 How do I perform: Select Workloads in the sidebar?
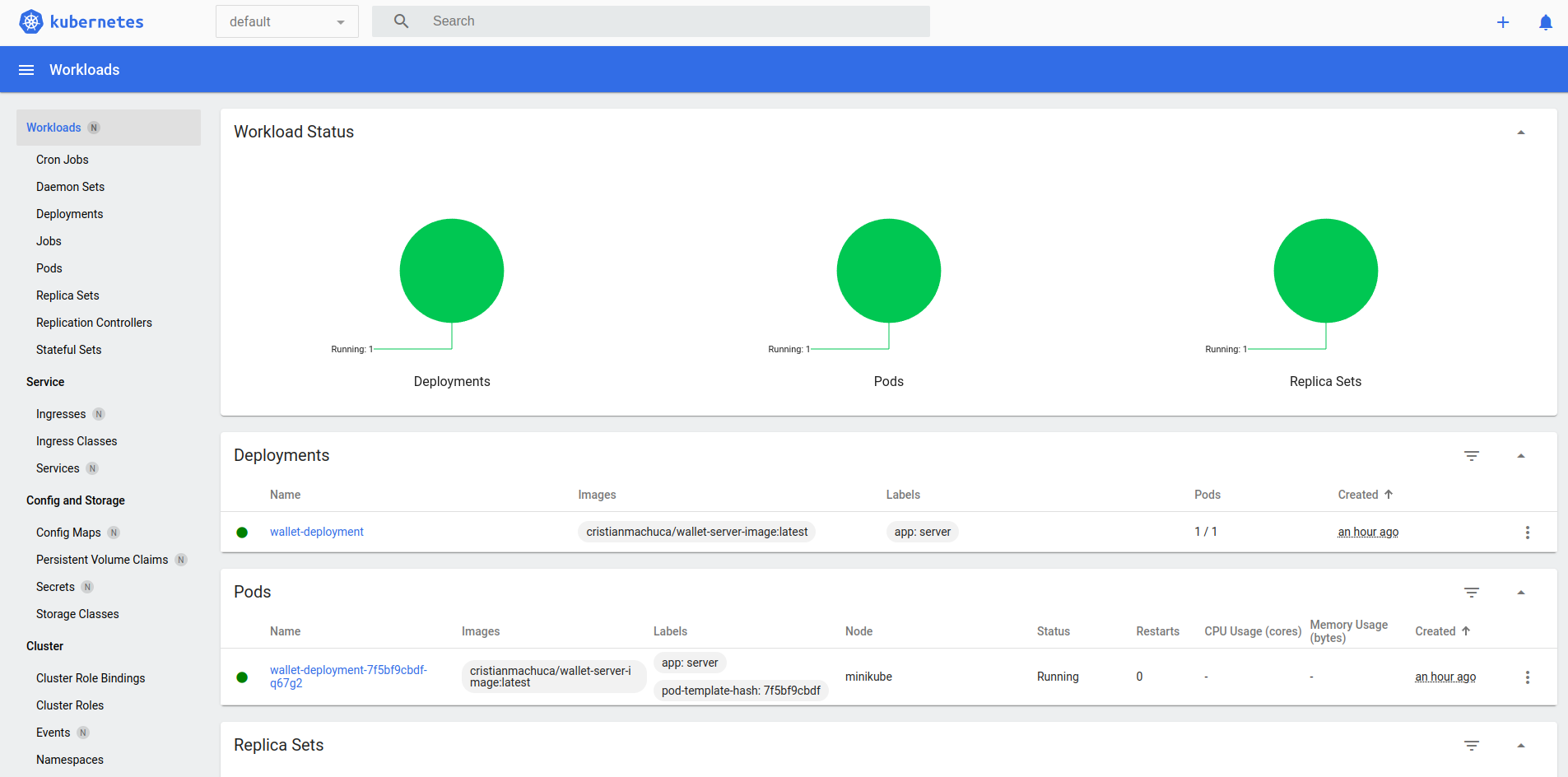109,128
